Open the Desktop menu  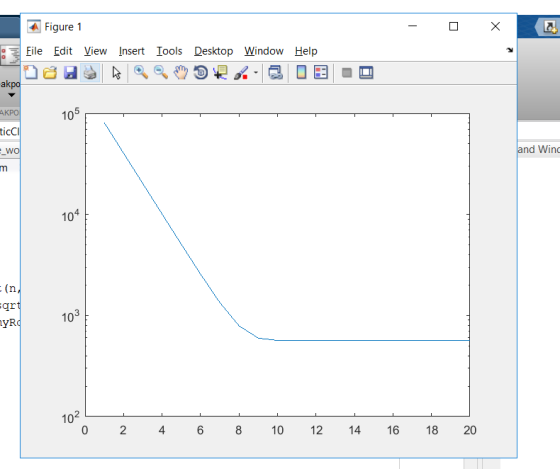pos(214,51)
